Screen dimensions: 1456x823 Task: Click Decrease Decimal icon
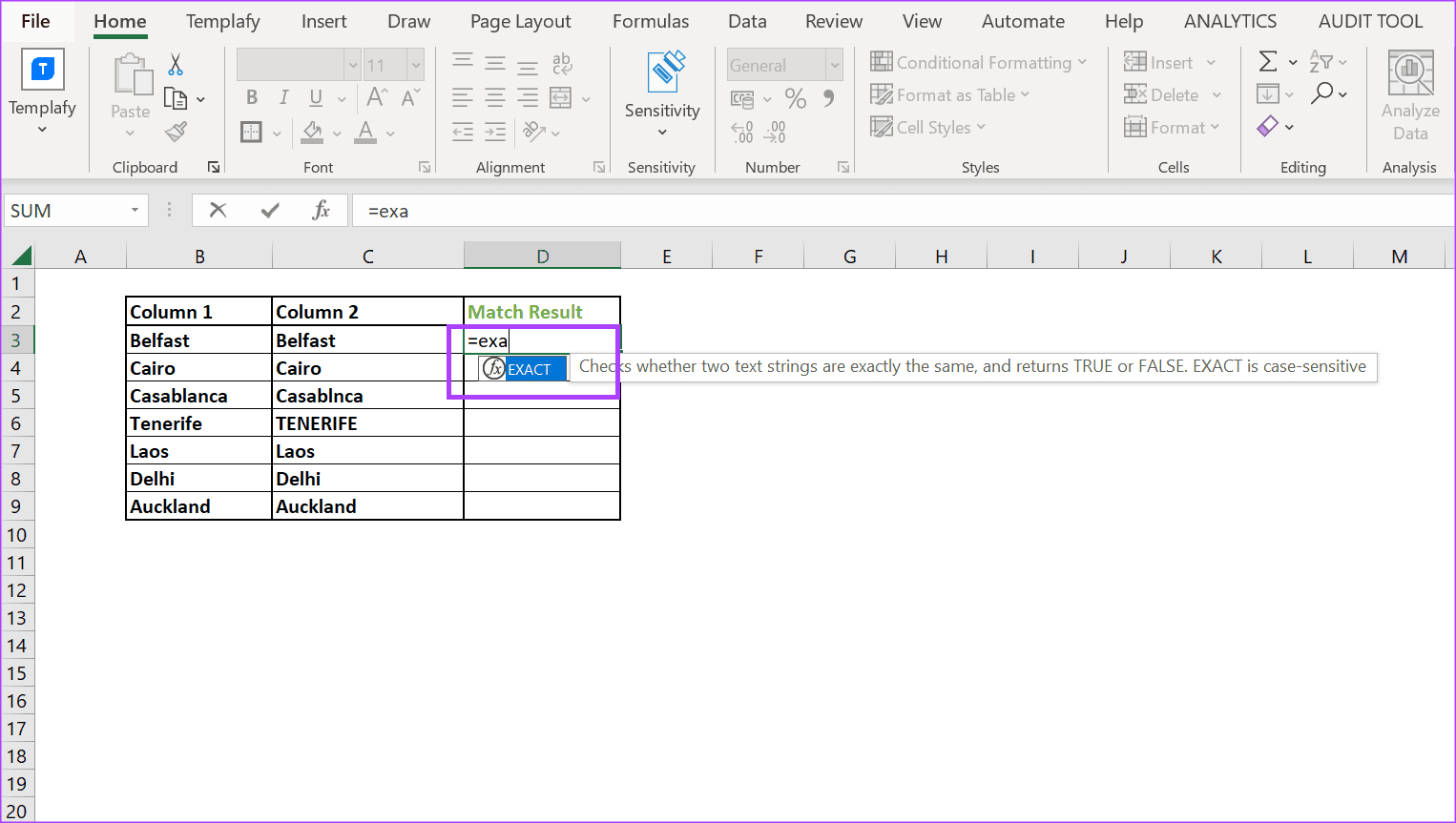(x=775, y=132)
